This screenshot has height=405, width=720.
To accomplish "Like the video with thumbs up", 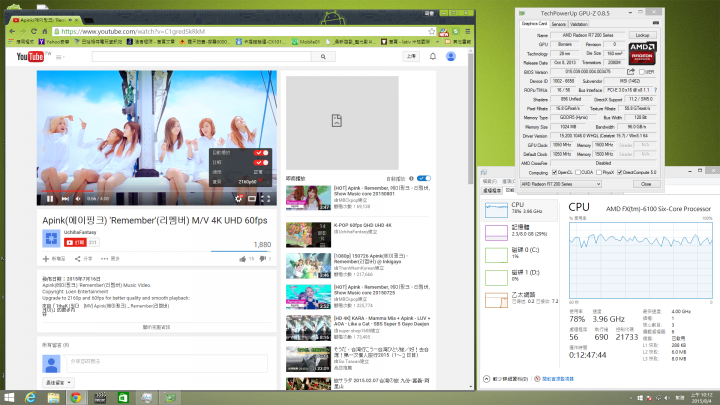I will 242,259.
